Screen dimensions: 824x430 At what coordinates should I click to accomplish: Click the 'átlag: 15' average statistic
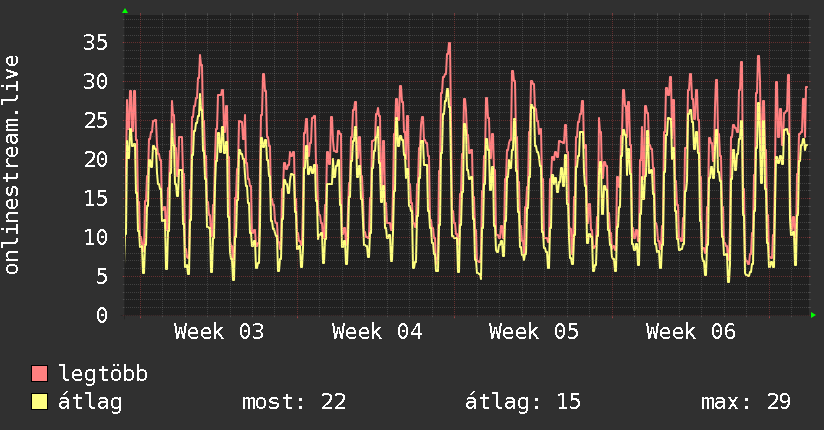pos(523,402)
